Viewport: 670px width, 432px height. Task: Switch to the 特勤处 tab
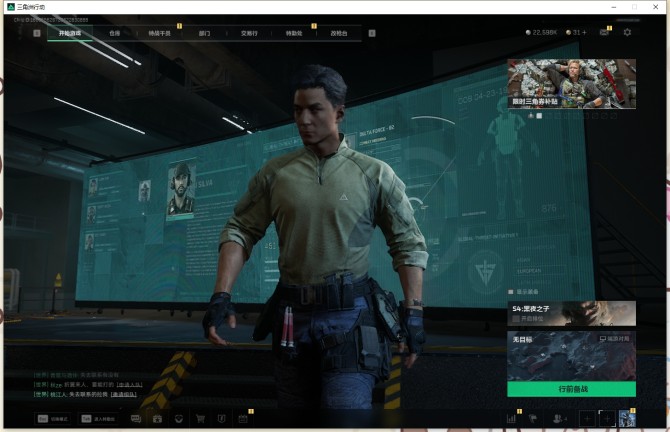tap(294, 33)
